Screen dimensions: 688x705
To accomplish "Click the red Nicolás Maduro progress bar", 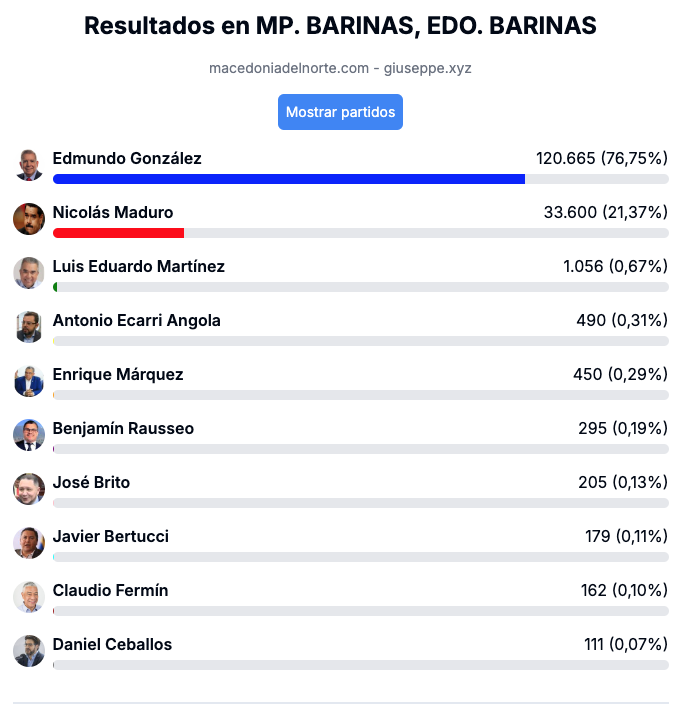I will point(118,233).
